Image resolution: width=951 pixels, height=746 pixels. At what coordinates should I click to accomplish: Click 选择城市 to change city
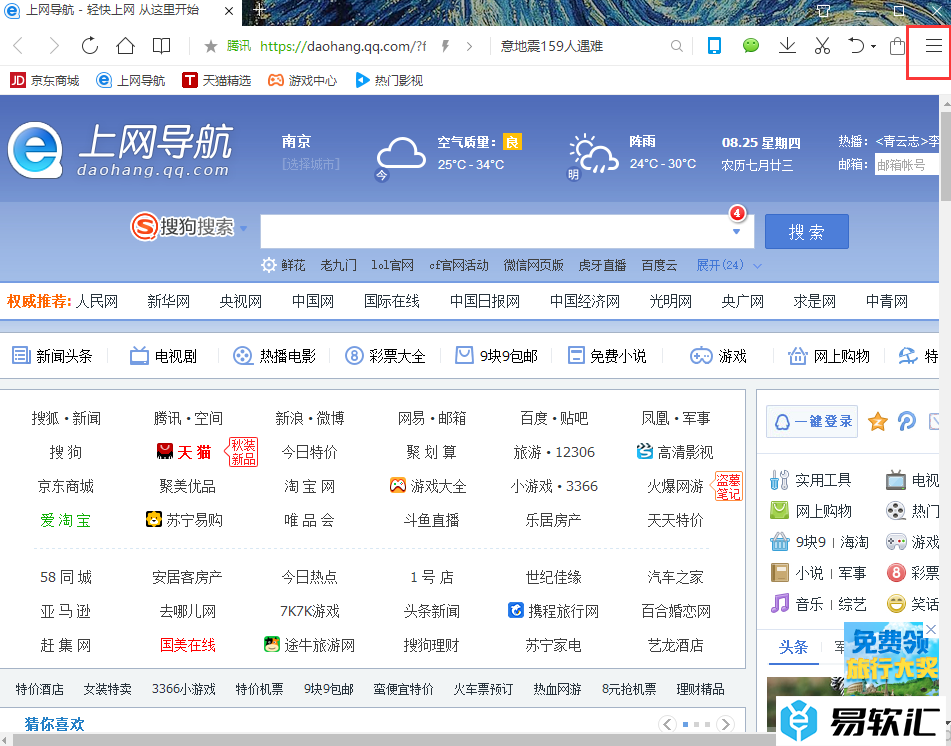[x=311, y=164]
